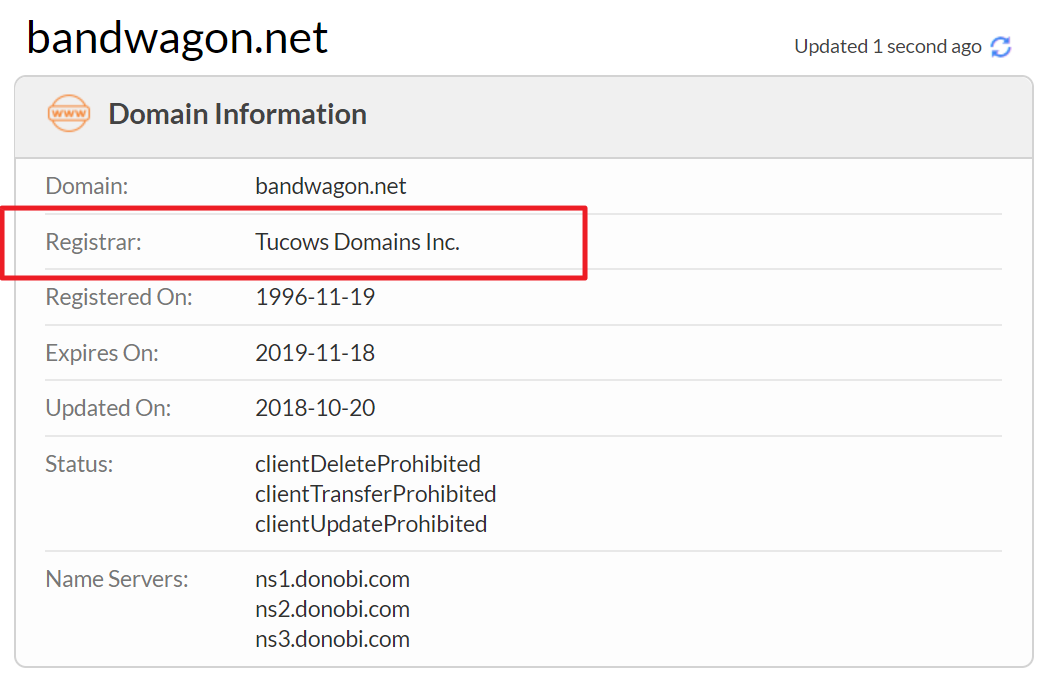Click Tucows Domains Inc. registrar value
This screenshot has height=679, width=1042.
point(357,242)
